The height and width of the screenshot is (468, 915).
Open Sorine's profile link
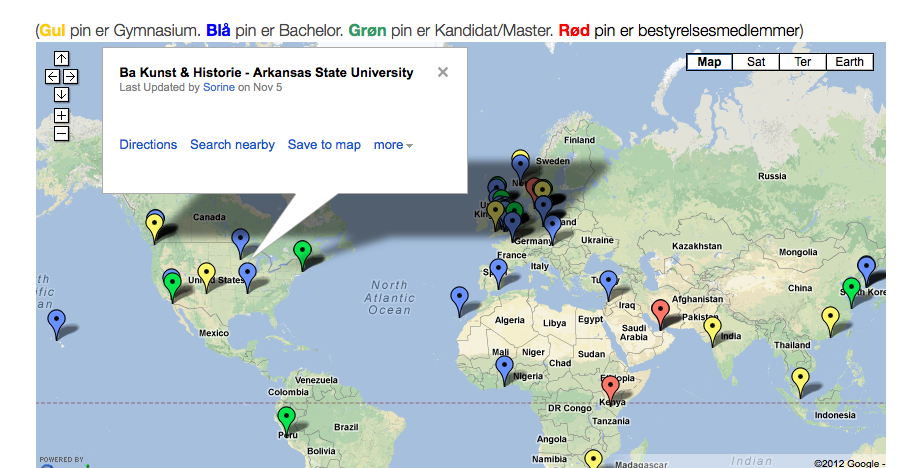tap(219, 88)
